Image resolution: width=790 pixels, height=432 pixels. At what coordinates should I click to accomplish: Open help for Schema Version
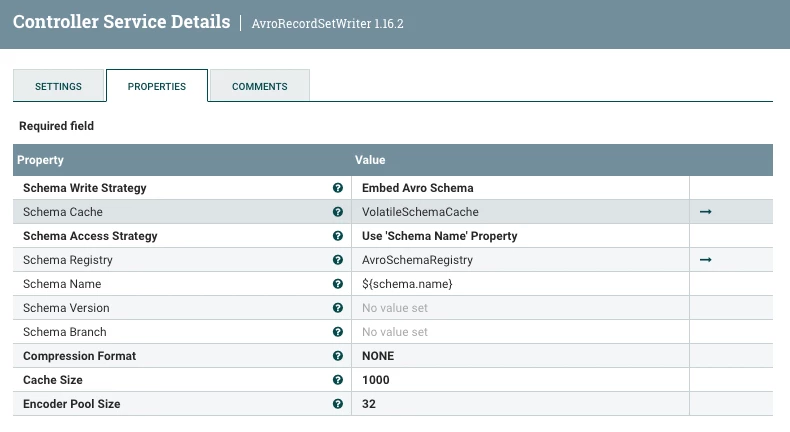(338, 307)
